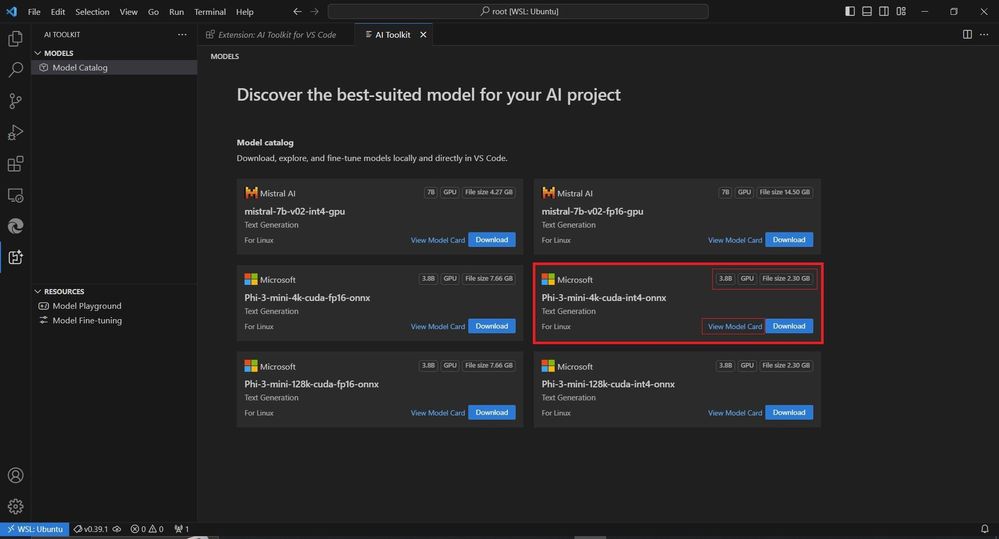Click the v0.39.1 status bar item

point(97,529)
